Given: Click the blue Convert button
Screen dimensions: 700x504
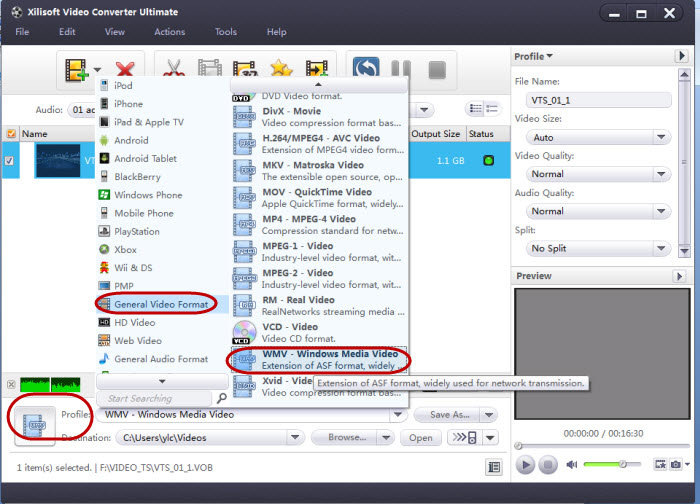Looking at the screenshot, I should click(x=366, y=69).
